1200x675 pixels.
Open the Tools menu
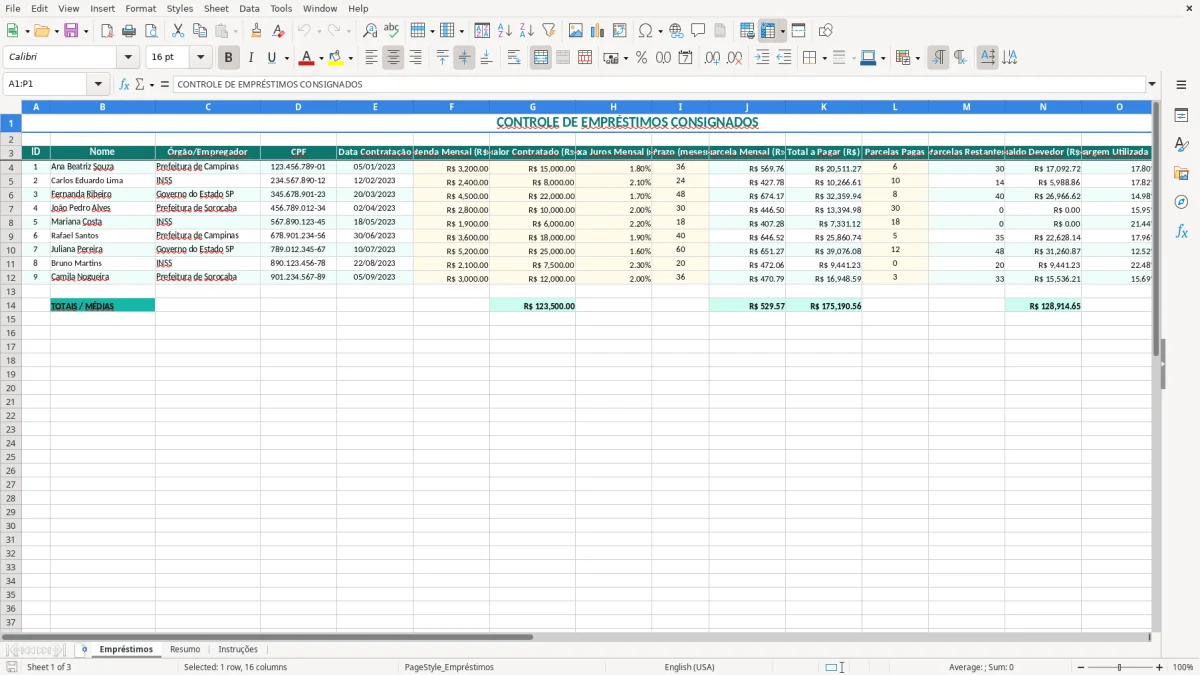281,8
